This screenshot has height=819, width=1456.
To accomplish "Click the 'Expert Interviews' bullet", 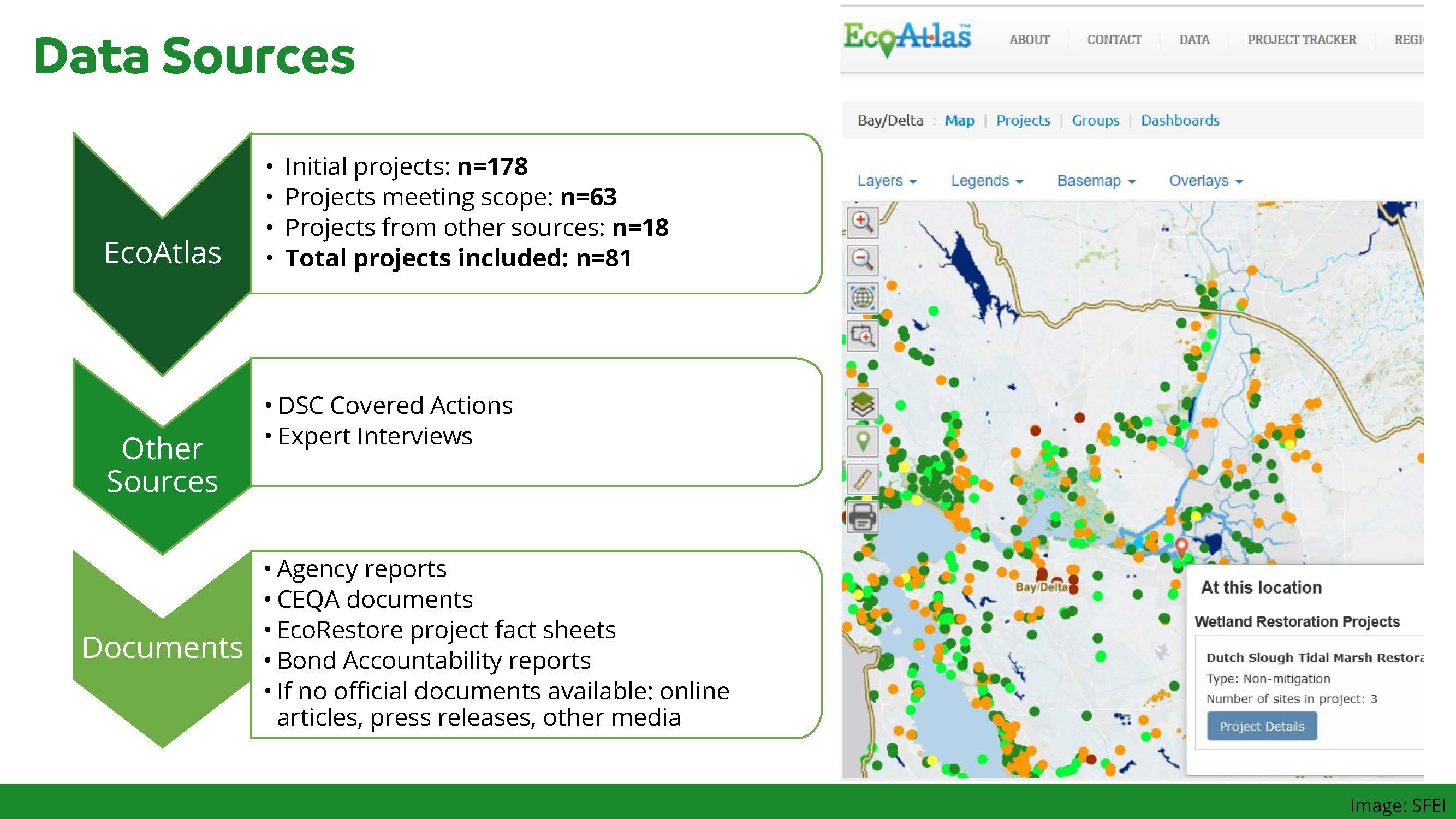I will [374, 436].
